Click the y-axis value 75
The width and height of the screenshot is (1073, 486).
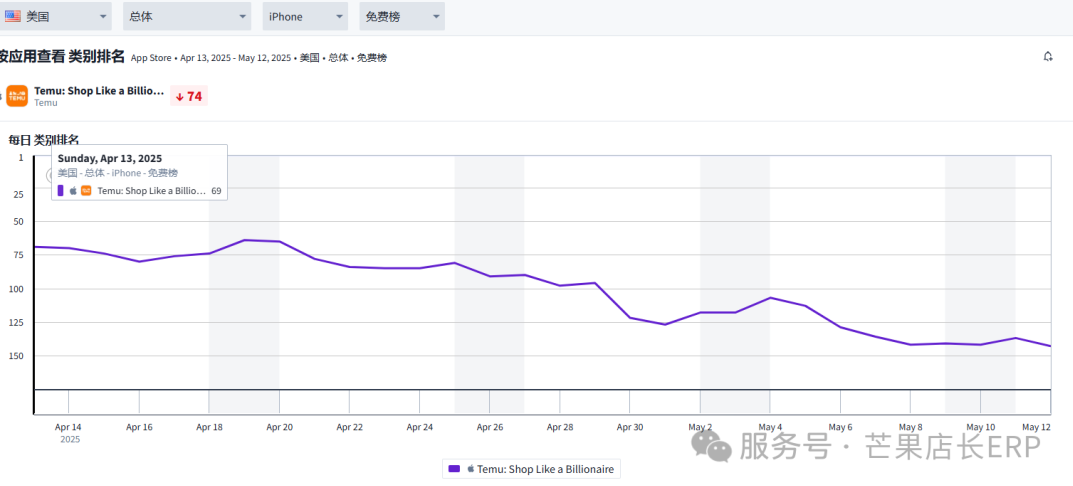coord(18,255)
